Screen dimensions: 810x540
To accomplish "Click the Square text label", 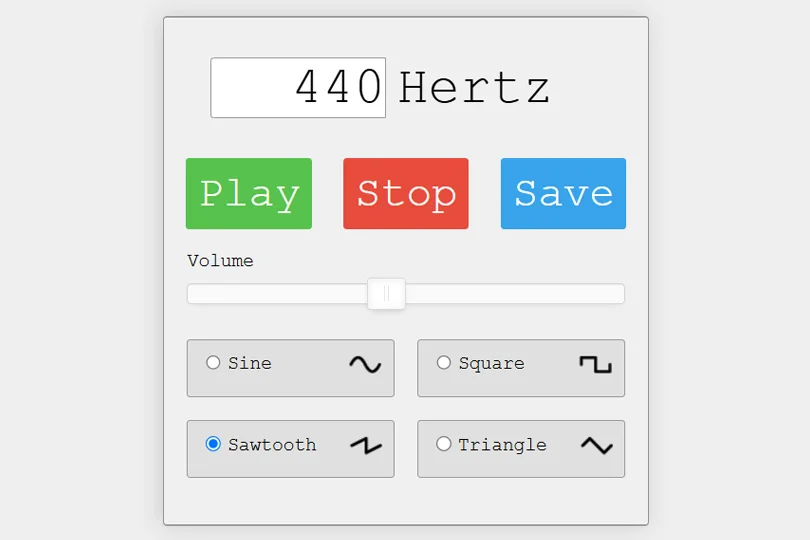I will tap(491, 363).
